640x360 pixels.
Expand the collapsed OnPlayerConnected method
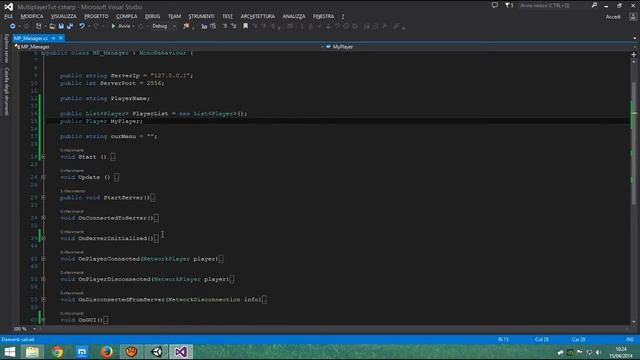pyautogui.click(x=43, y=259)
